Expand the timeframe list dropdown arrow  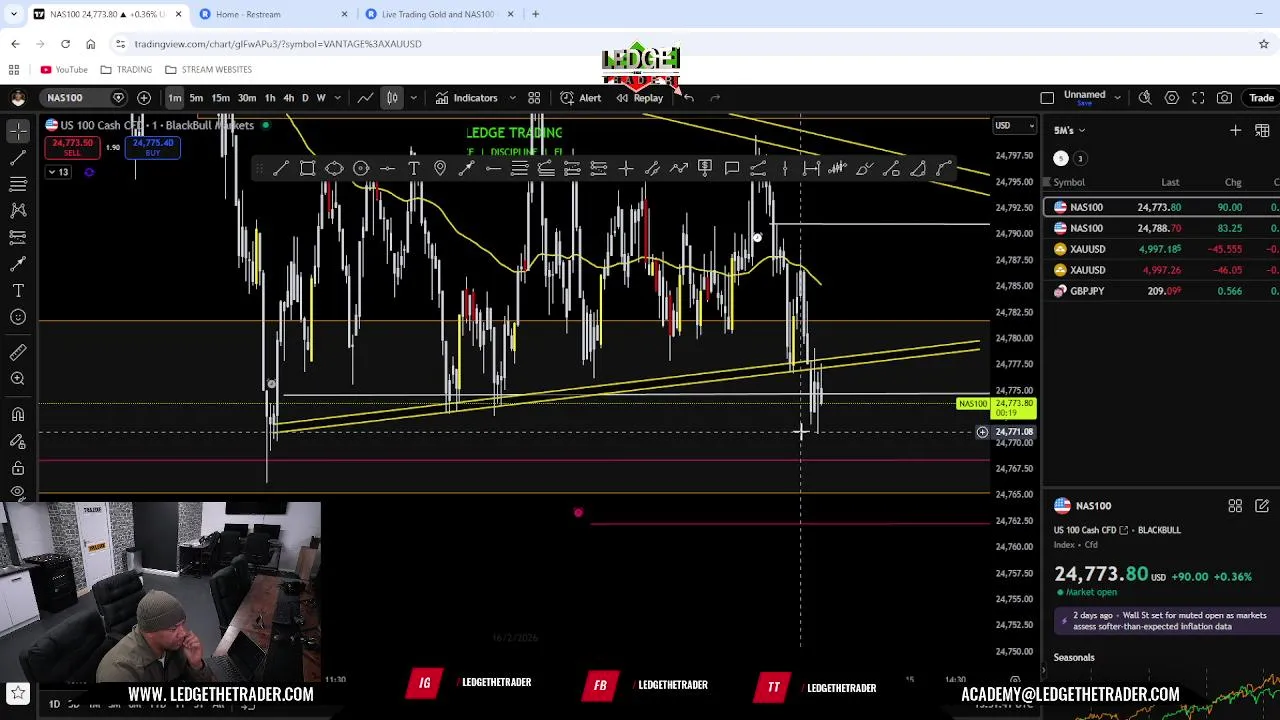[338, 98]
